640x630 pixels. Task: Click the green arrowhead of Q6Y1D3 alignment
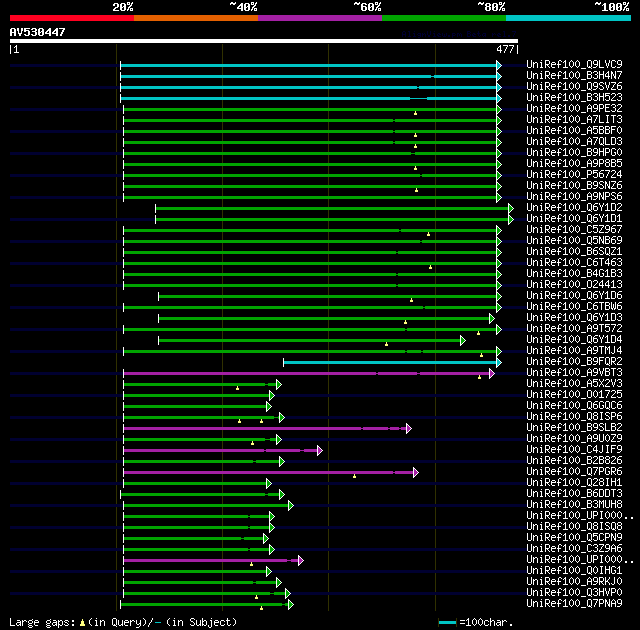click(x=492, y=318)
